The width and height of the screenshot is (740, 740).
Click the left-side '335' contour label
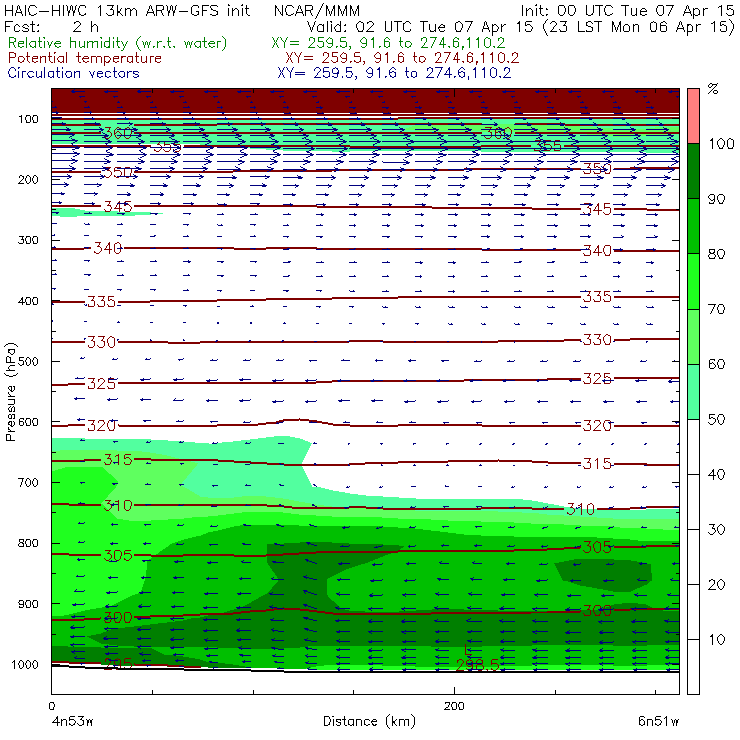coord(101,301)
